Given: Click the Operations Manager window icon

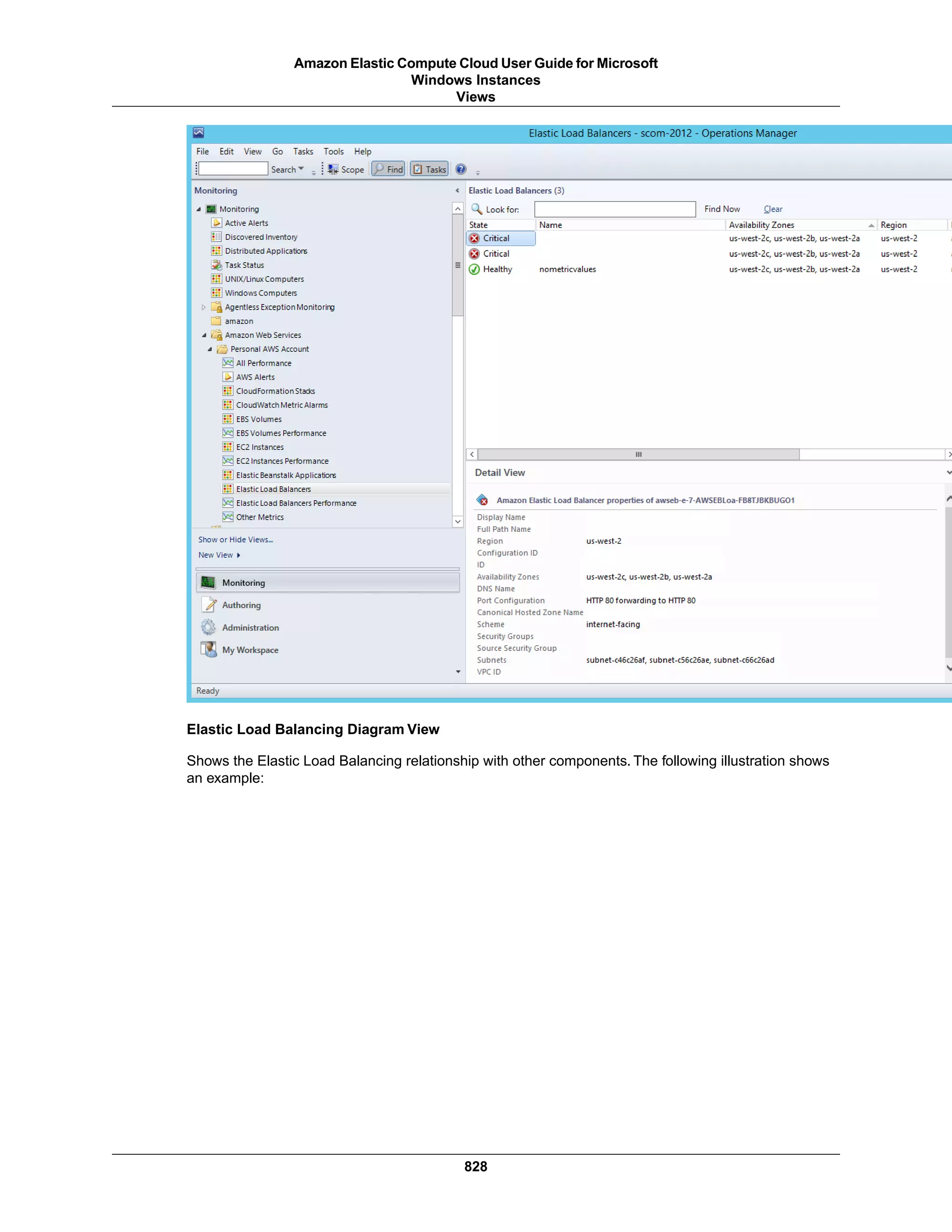Looking at the screenshot, I should click(x=198, y=132).
